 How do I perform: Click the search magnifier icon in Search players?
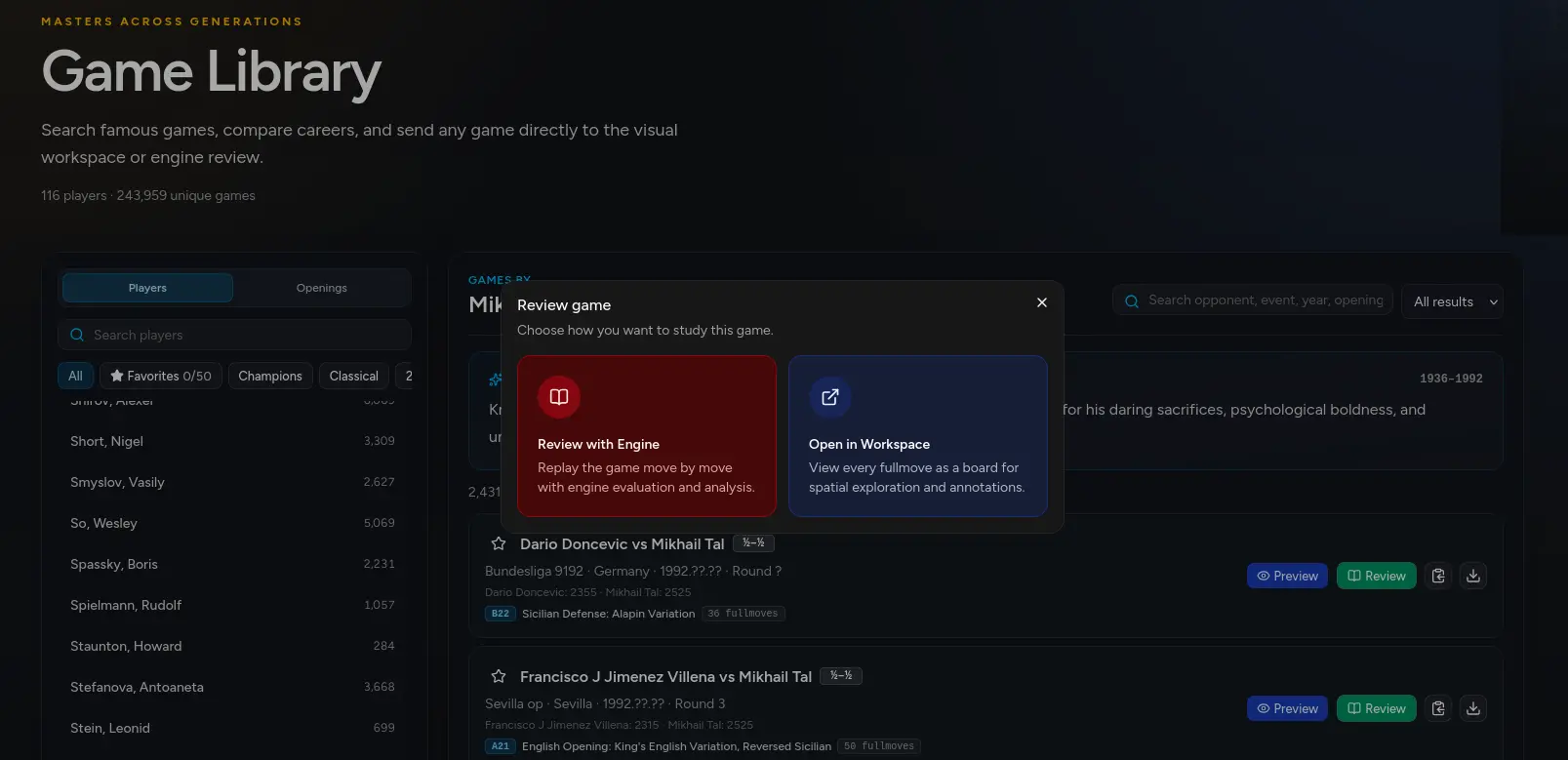coord(77,335)
